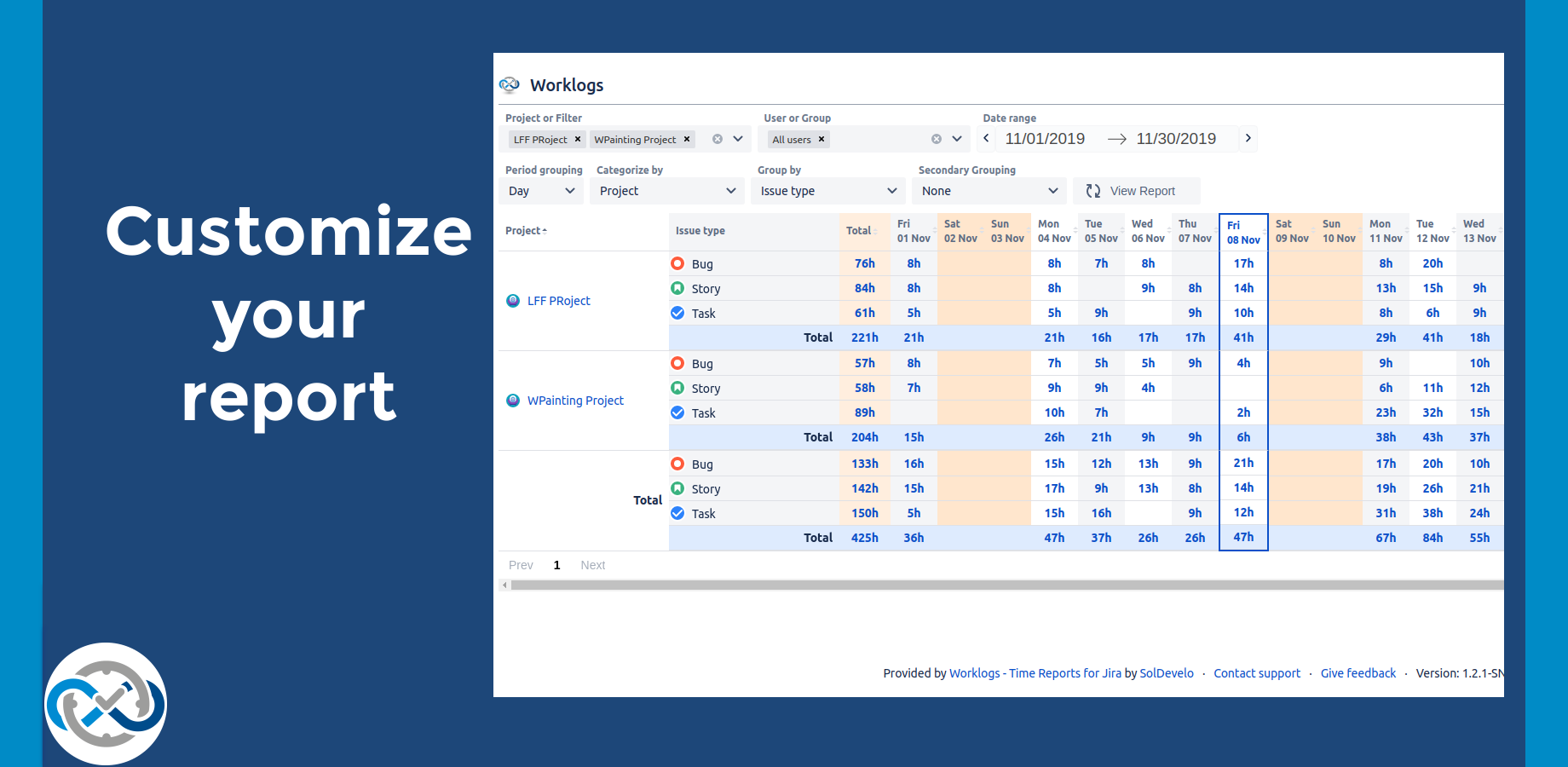Edit start date 11/01/2019
1568x767 pixels.
[x=1045, y=139]
